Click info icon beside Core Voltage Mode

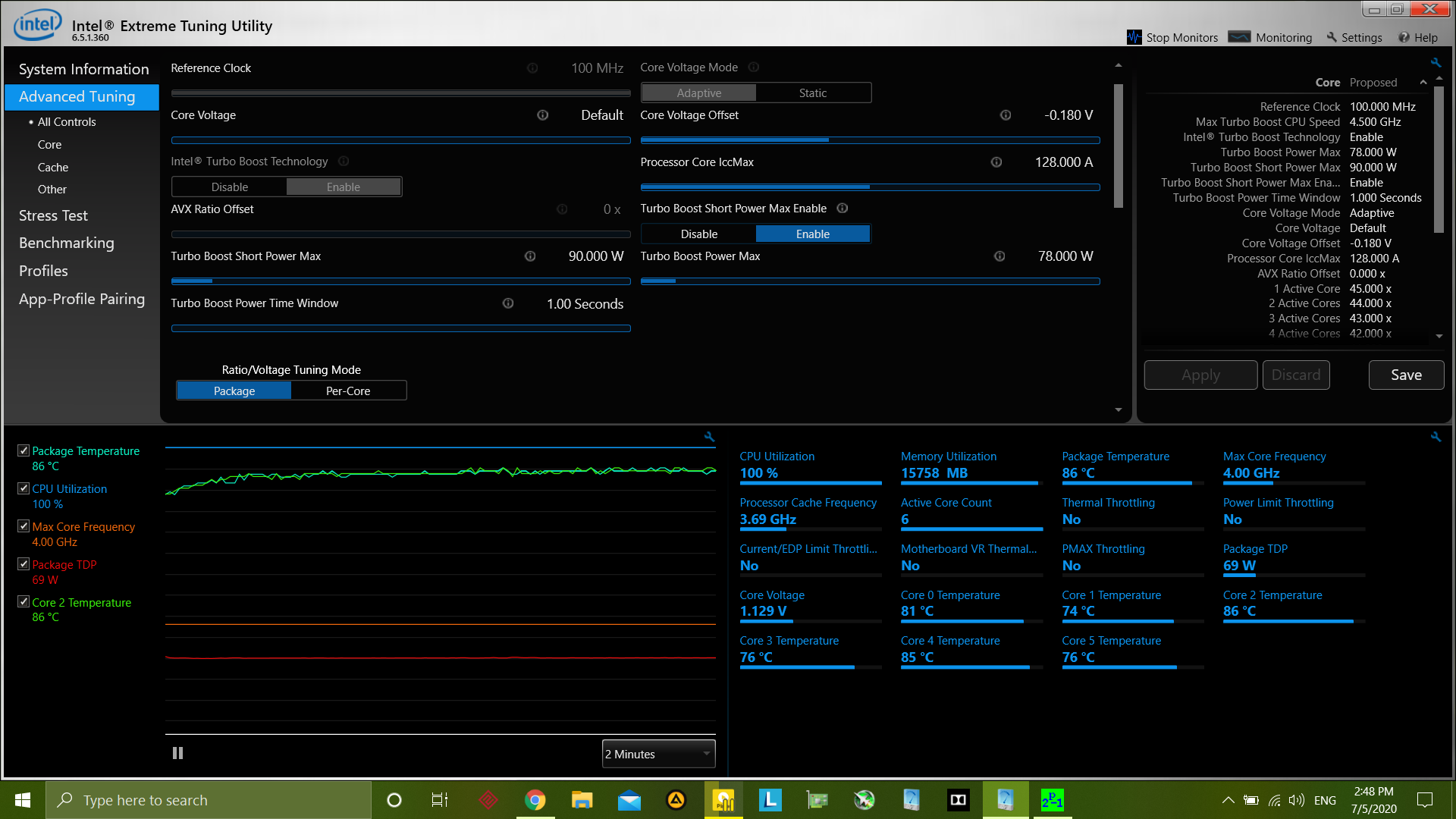pos(754,67)
